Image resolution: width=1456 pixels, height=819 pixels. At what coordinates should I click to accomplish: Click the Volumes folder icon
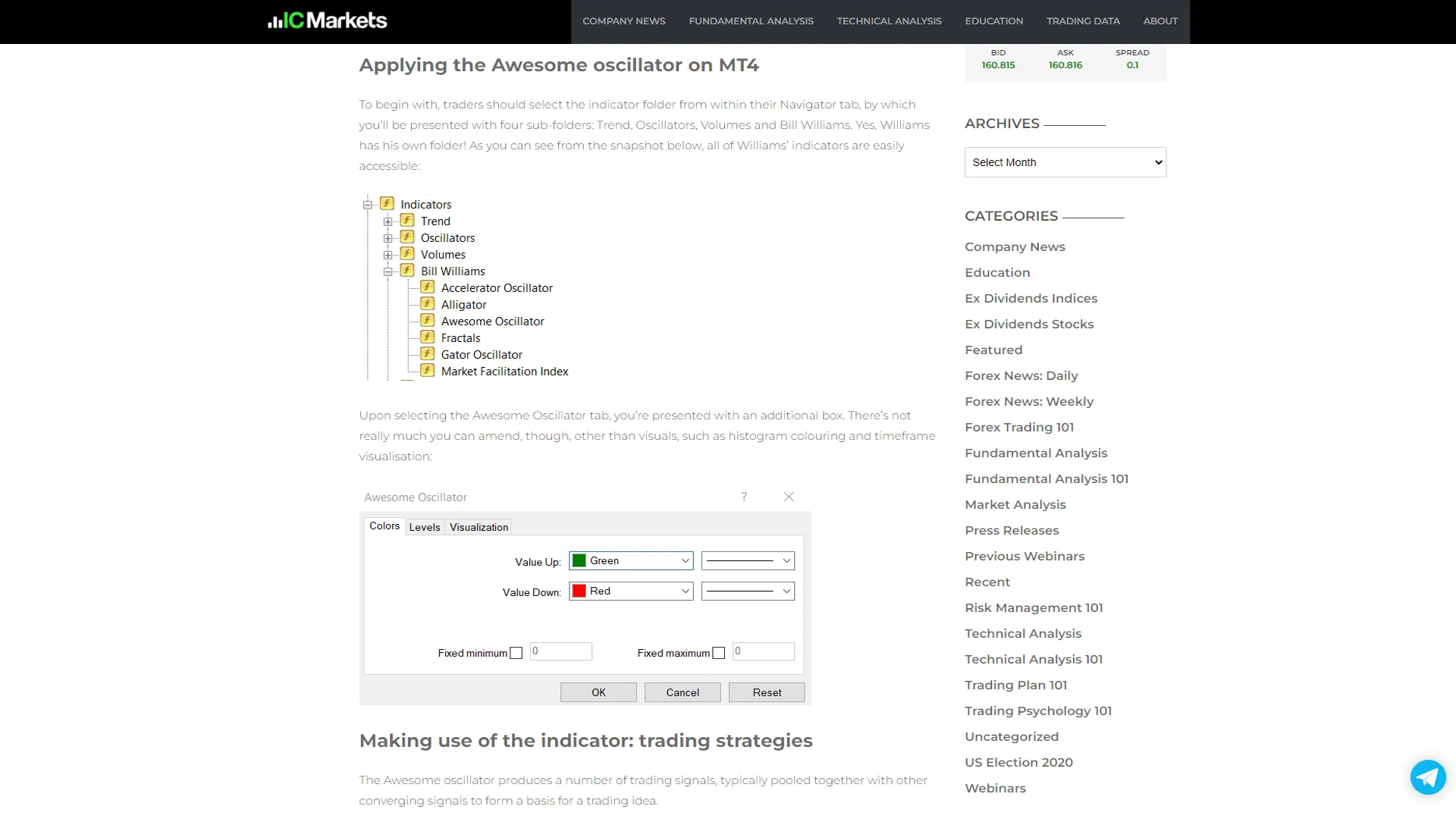pos(407,253)
